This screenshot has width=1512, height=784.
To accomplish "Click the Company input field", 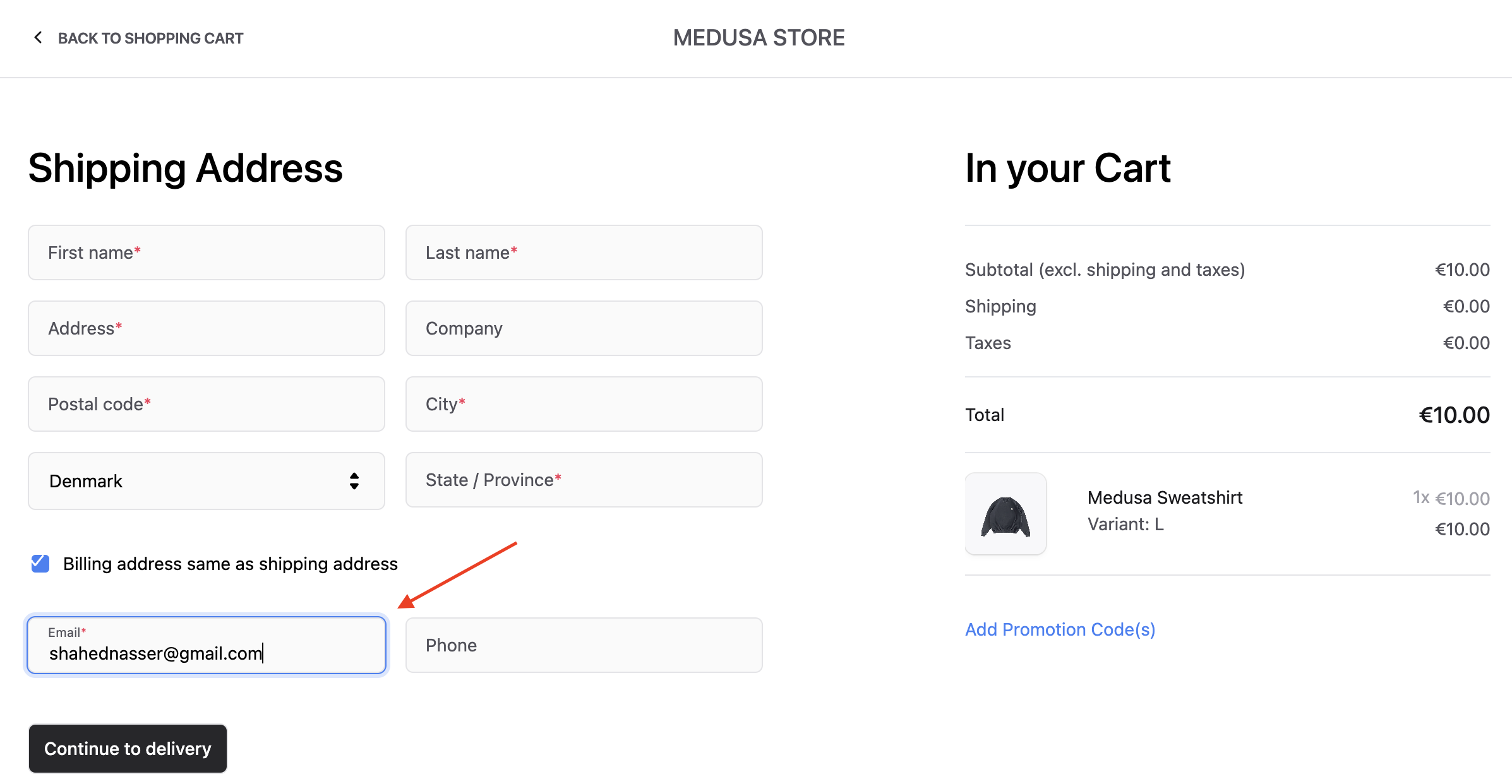I will tap(583, 328).
